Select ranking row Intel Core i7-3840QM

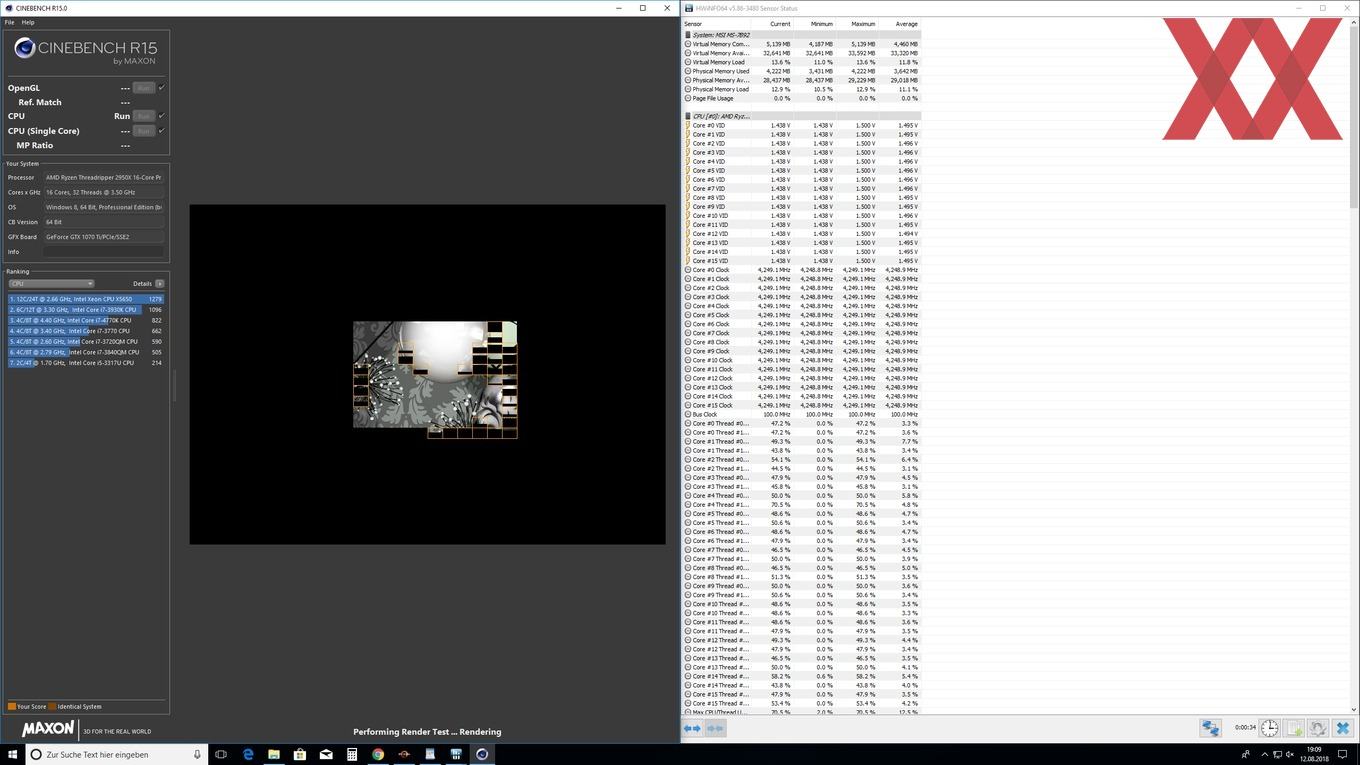tap(86, 352)
